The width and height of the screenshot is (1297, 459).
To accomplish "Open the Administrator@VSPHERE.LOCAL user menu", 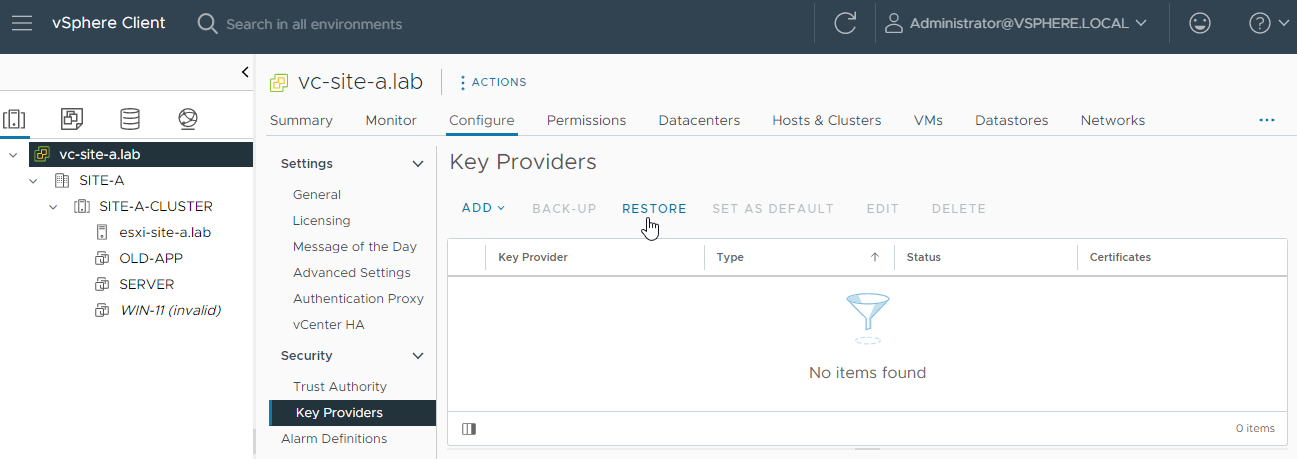I will pyautogui.click(x=1016, y=23).
